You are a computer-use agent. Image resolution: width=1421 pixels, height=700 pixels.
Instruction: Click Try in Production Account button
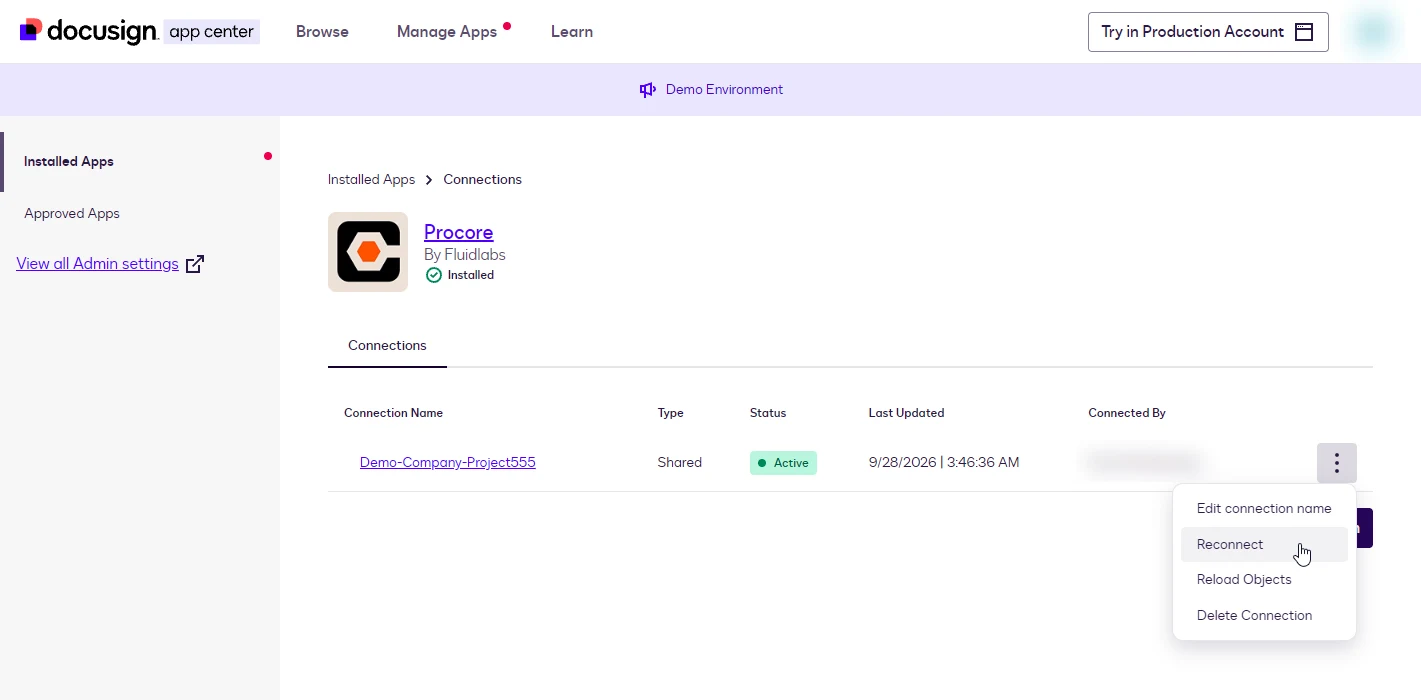click(x=1208, y=32)
